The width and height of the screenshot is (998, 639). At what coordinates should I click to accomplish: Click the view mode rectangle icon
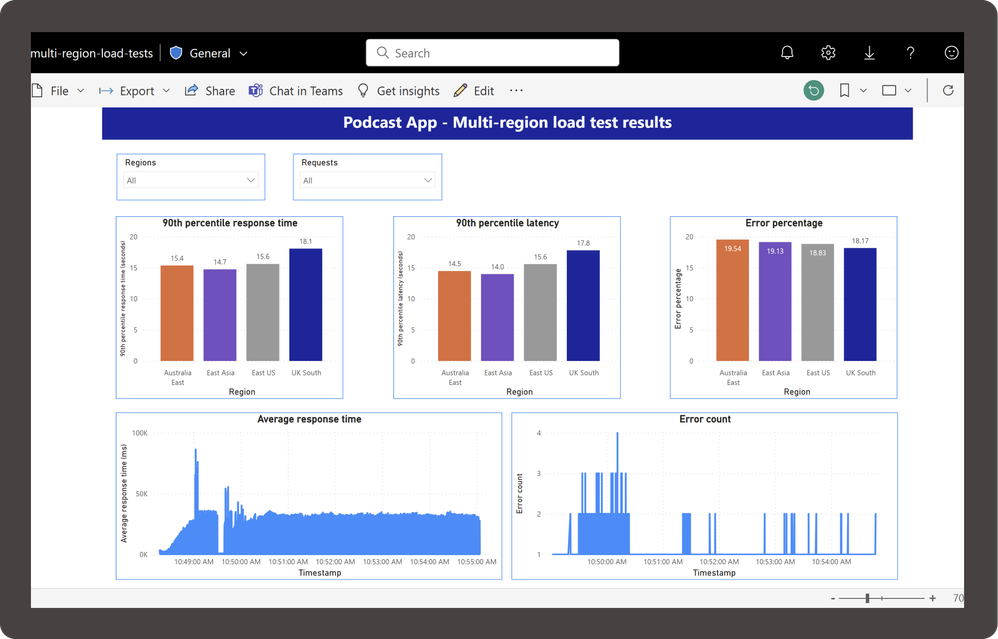coord(889,90)
